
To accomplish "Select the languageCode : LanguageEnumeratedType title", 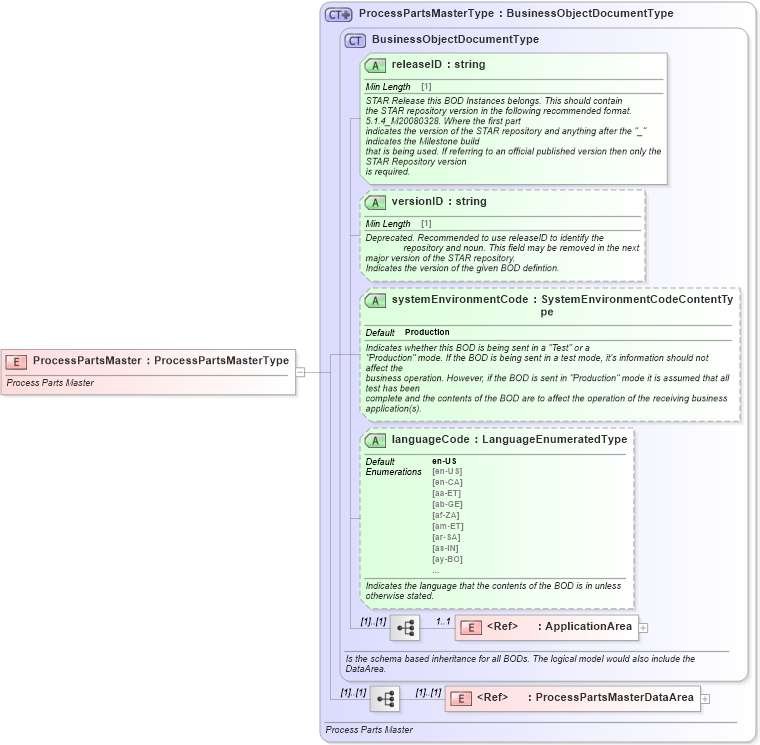I will [x=509, y=439].
